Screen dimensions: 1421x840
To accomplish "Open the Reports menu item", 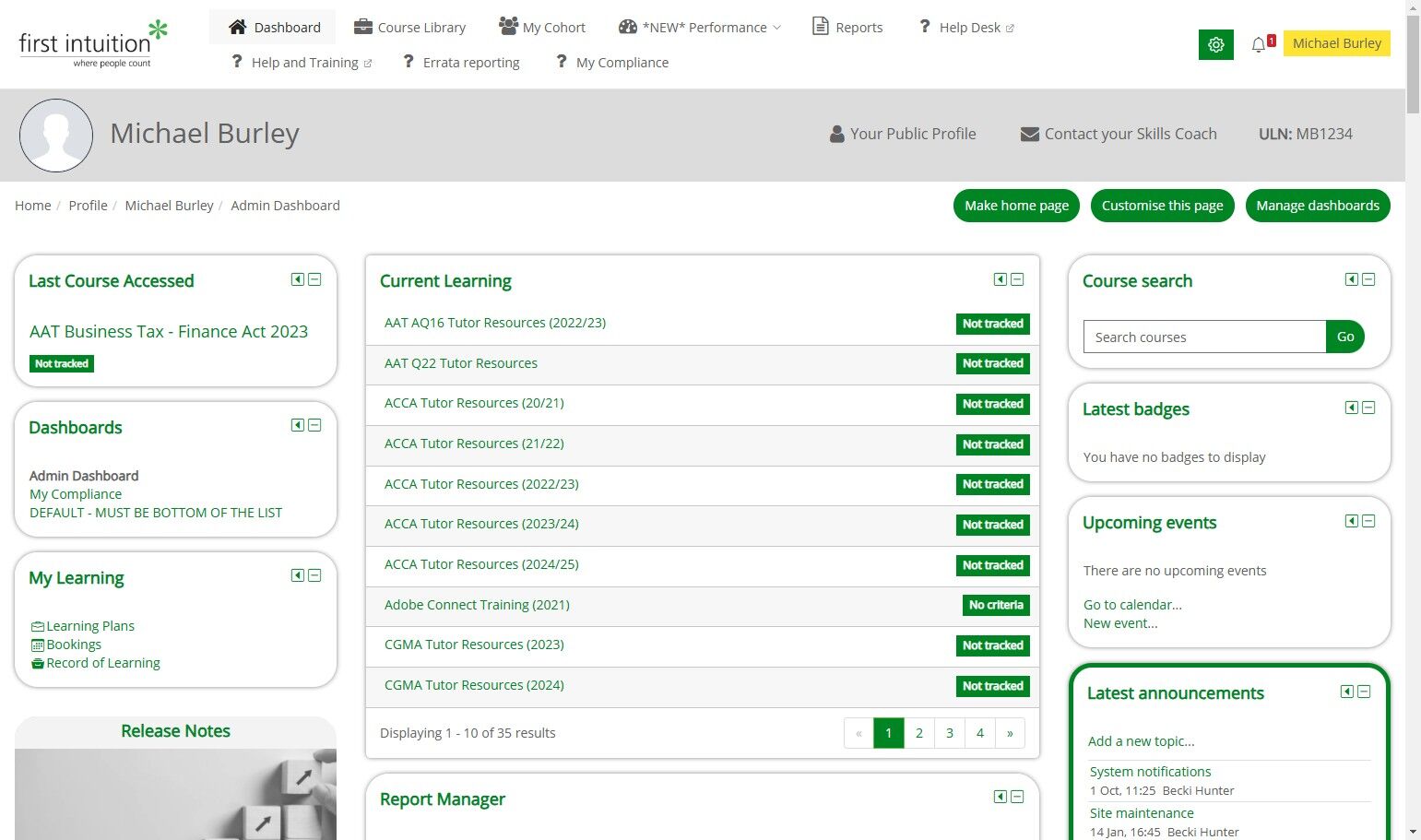I will [x=847, y=28].
